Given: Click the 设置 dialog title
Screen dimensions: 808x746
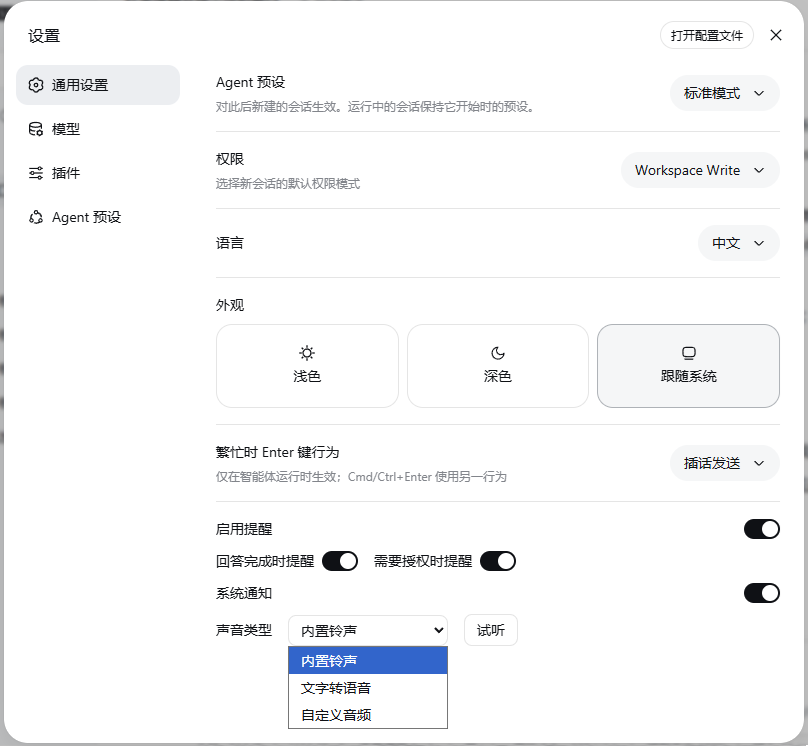Looking at the screenshot, I should [x=44, y=36].
